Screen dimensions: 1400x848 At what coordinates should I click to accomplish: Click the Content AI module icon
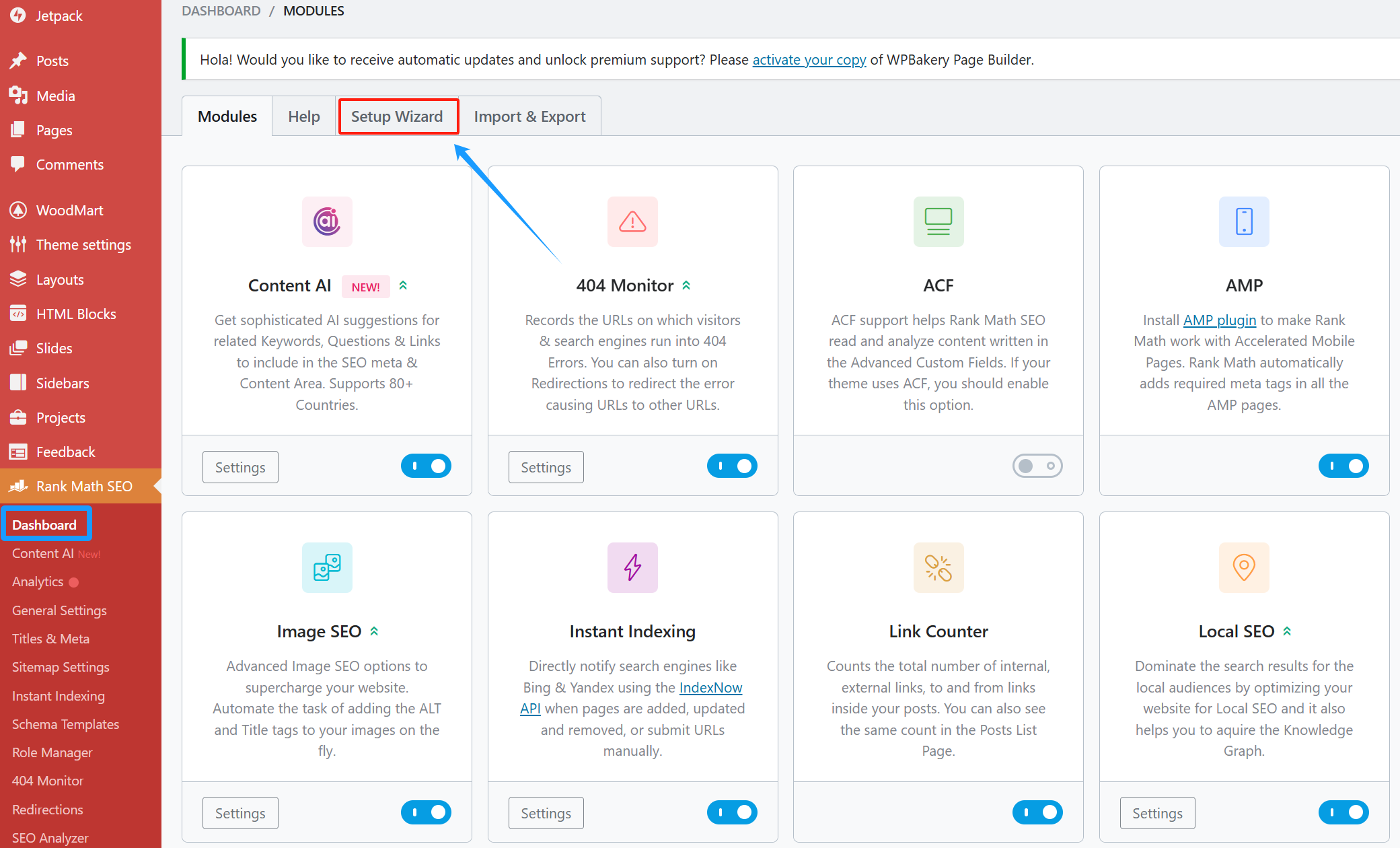327,221
